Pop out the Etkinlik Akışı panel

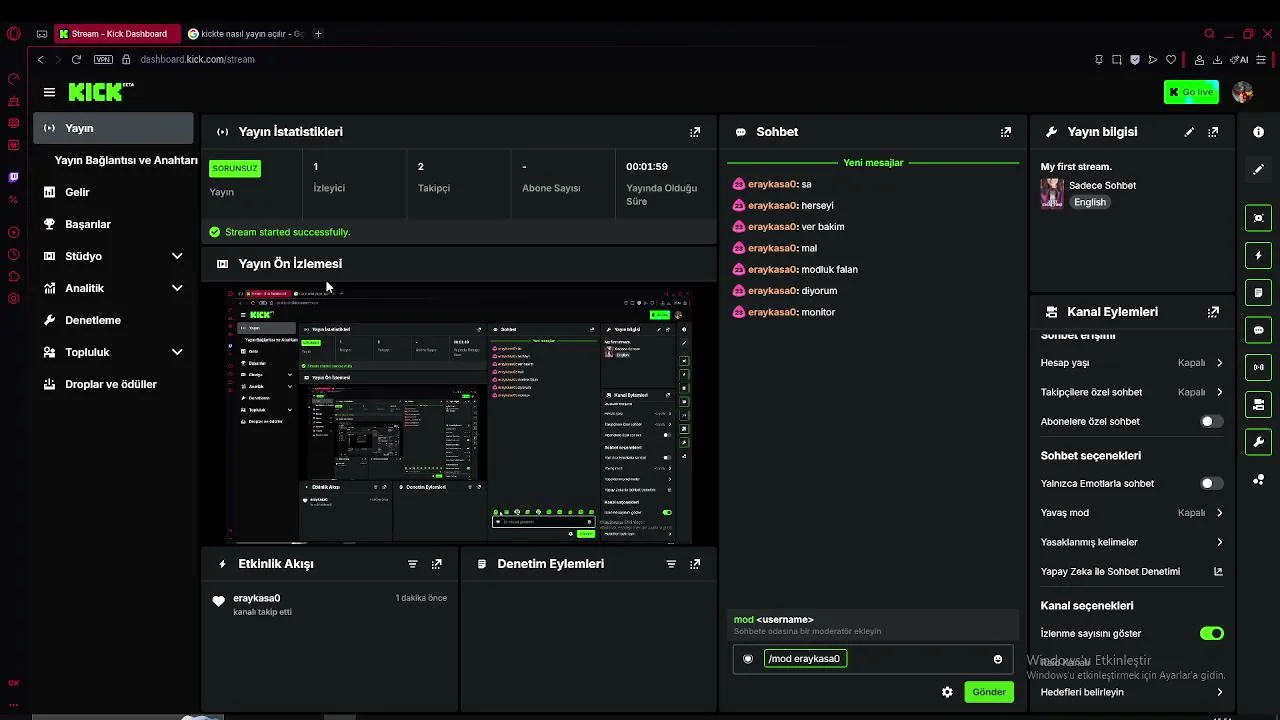tap(436, 564)
